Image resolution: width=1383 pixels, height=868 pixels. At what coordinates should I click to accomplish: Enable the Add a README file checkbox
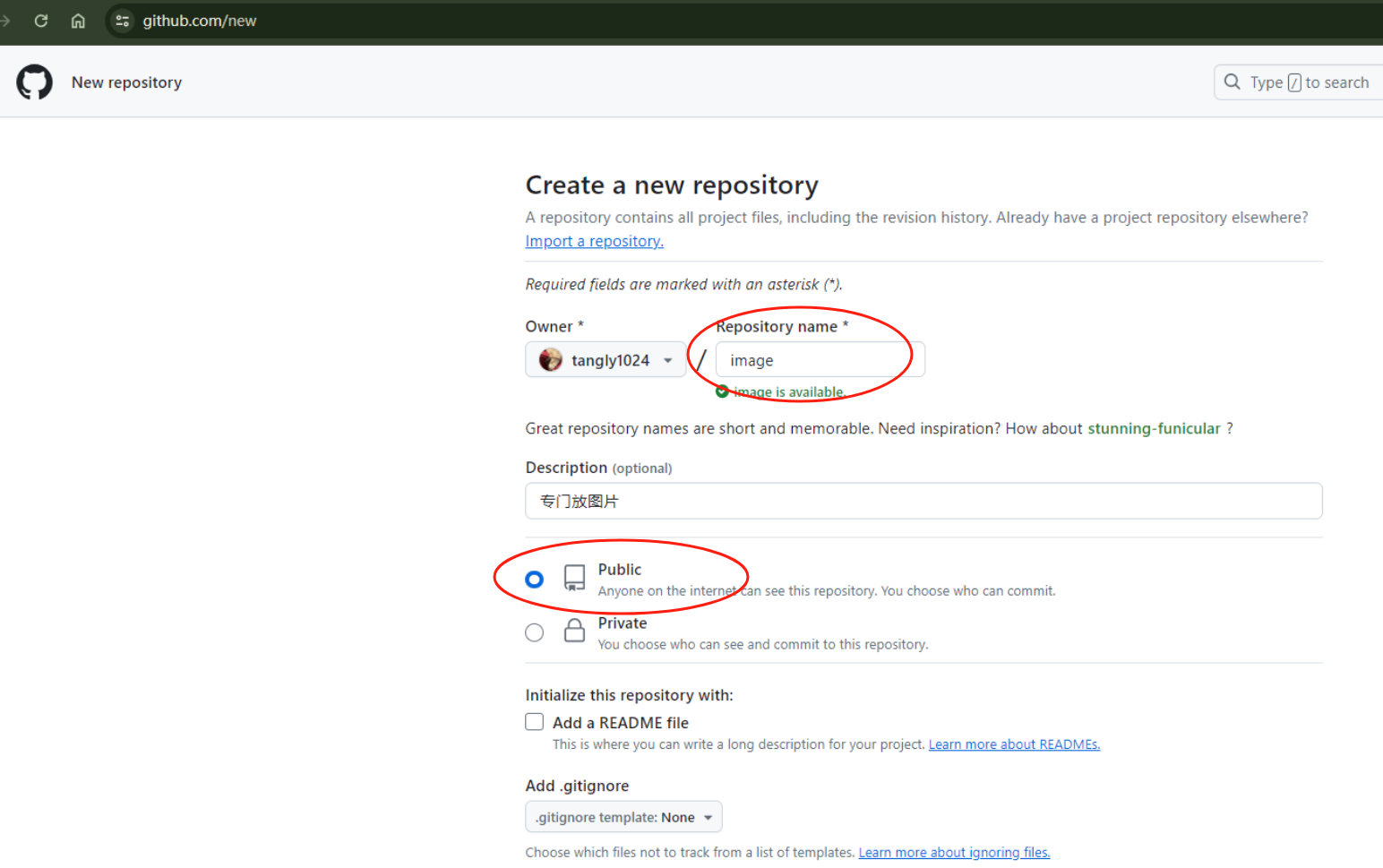coord(534,722)
